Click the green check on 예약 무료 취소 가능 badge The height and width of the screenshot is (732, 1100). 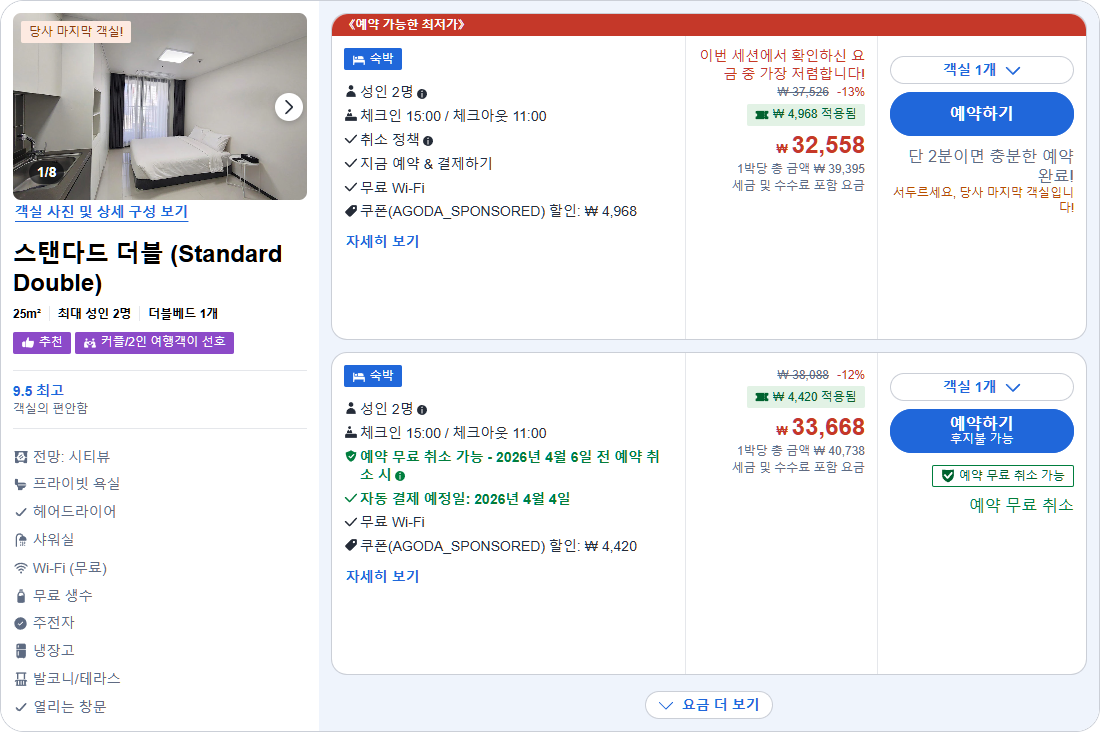[949, 475]
